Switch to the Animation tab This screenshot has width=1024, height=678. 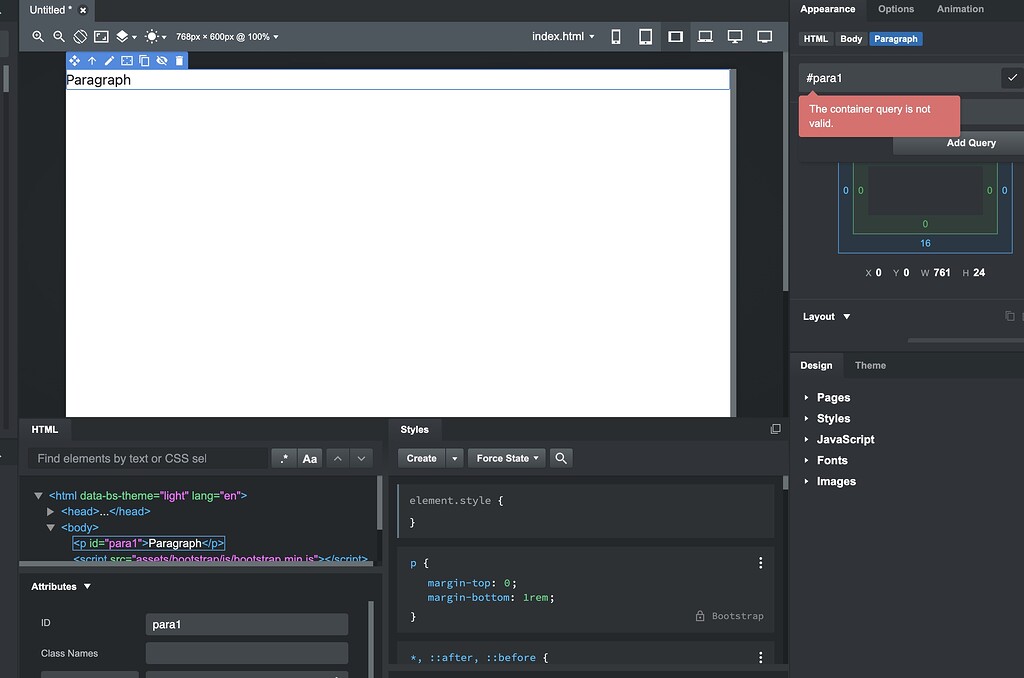959,9
